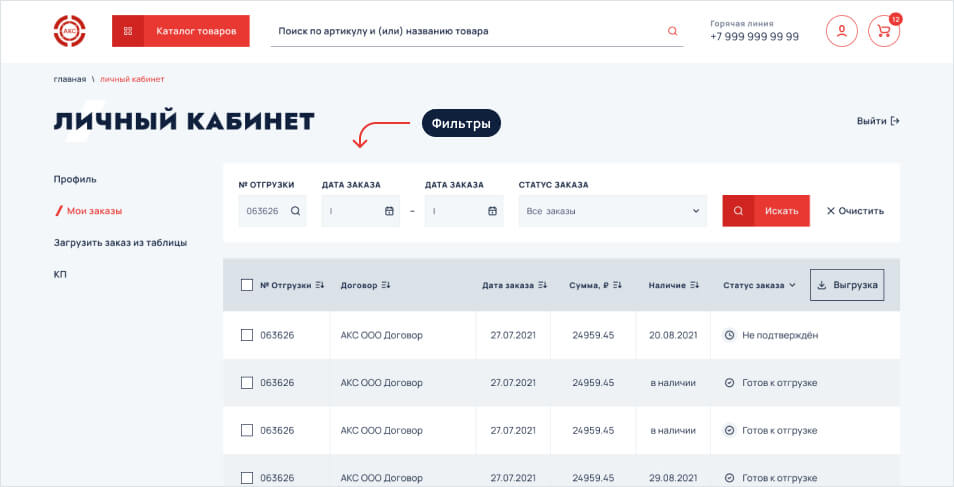Screen dimensions: 954x487
Task: Click the magnifier icon in the top search bar
Action: [672, 31]
